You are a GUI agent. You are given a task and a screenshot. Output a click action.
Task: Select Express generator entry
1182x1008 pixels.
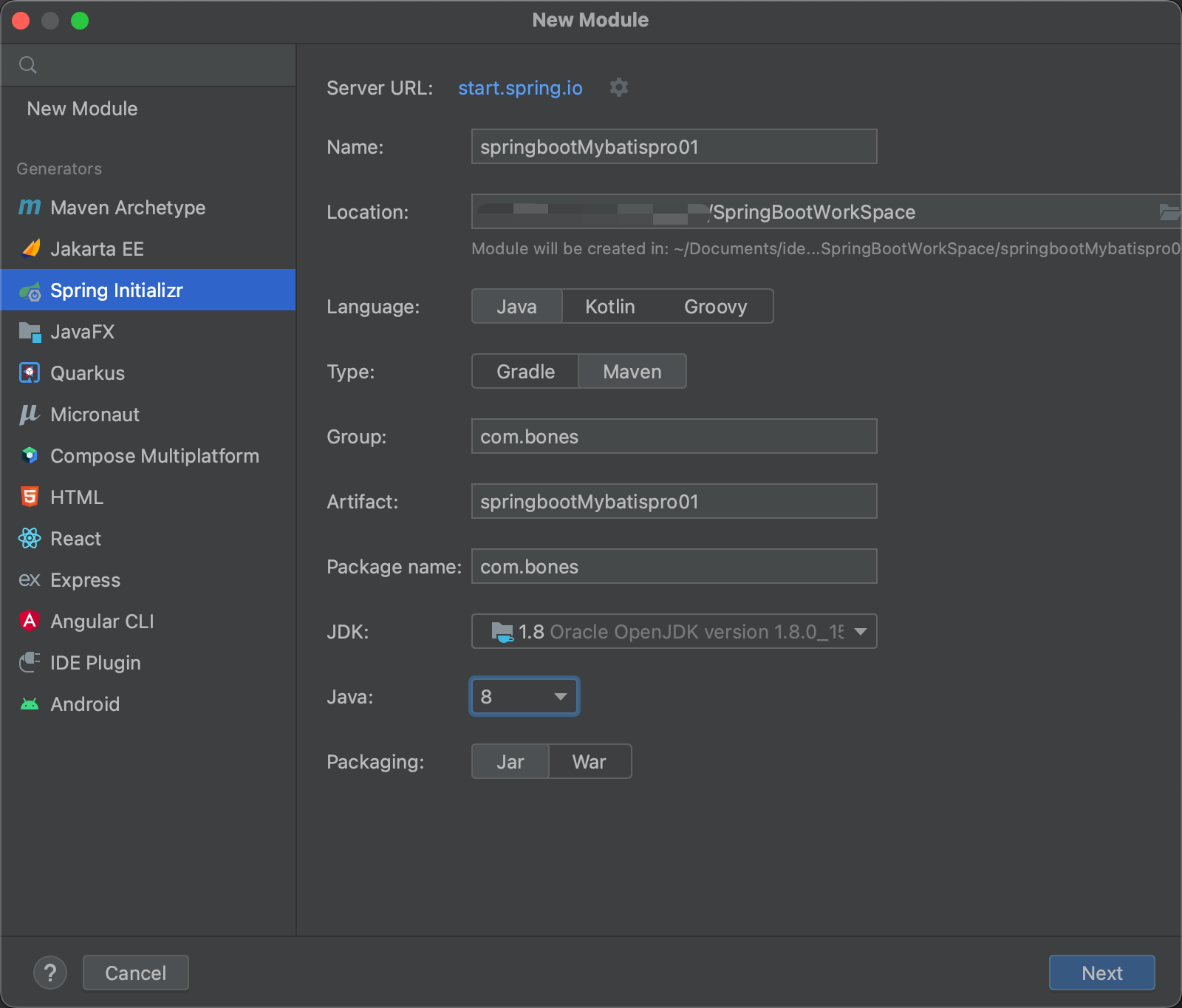(x=148, y=580)
